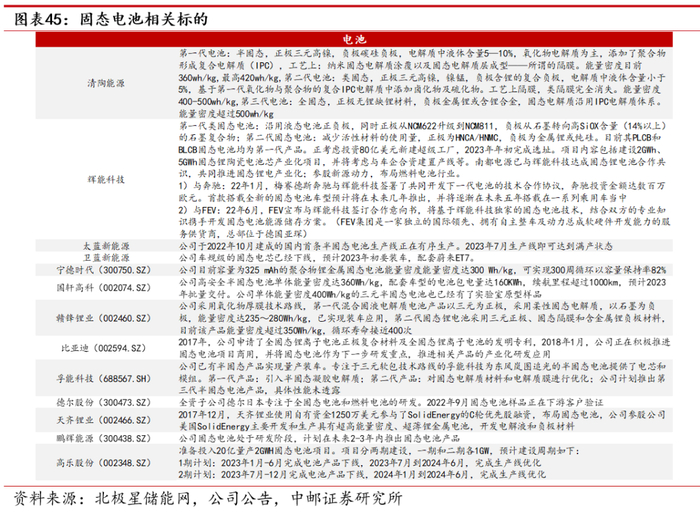Click the line starting '2）与FEV：22年6月'

coord(422,210)
